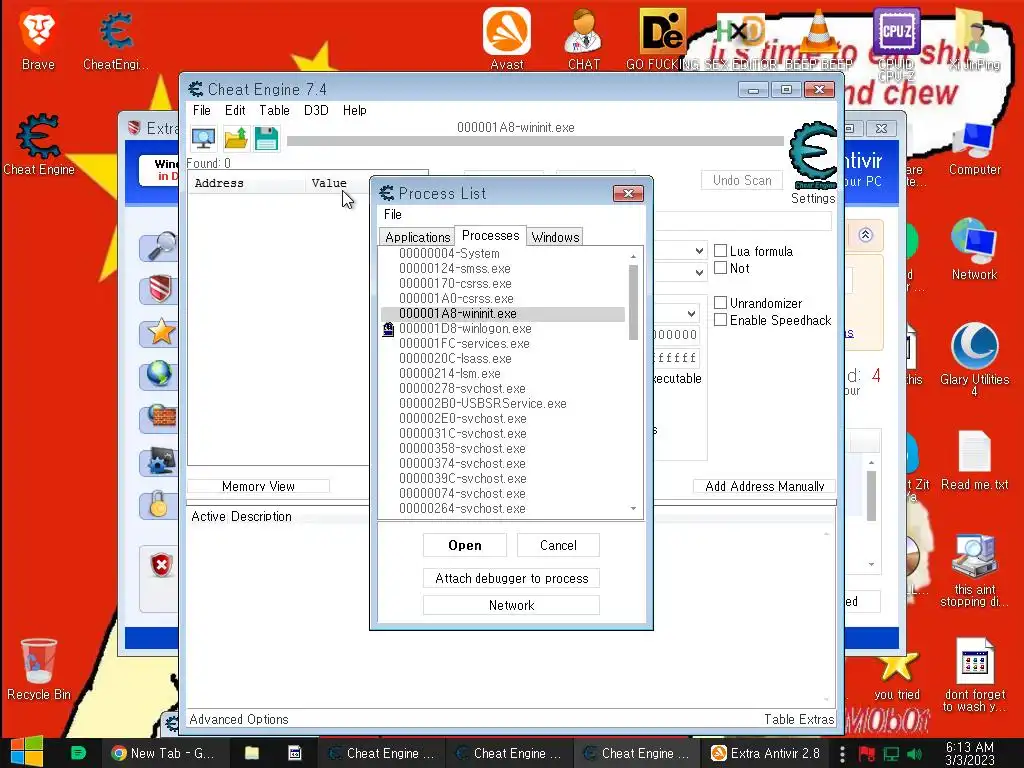Click the open folder toolbar icon

(x=236, y=138)
